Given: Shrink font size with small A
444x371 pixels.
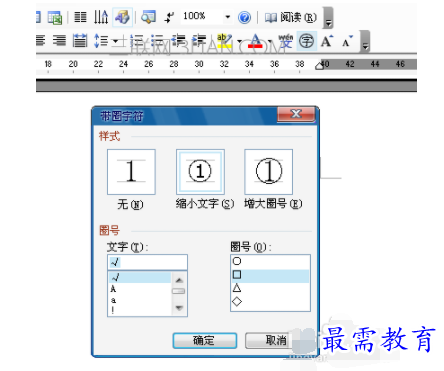Looking at the screenshot, I should point(347,42).
